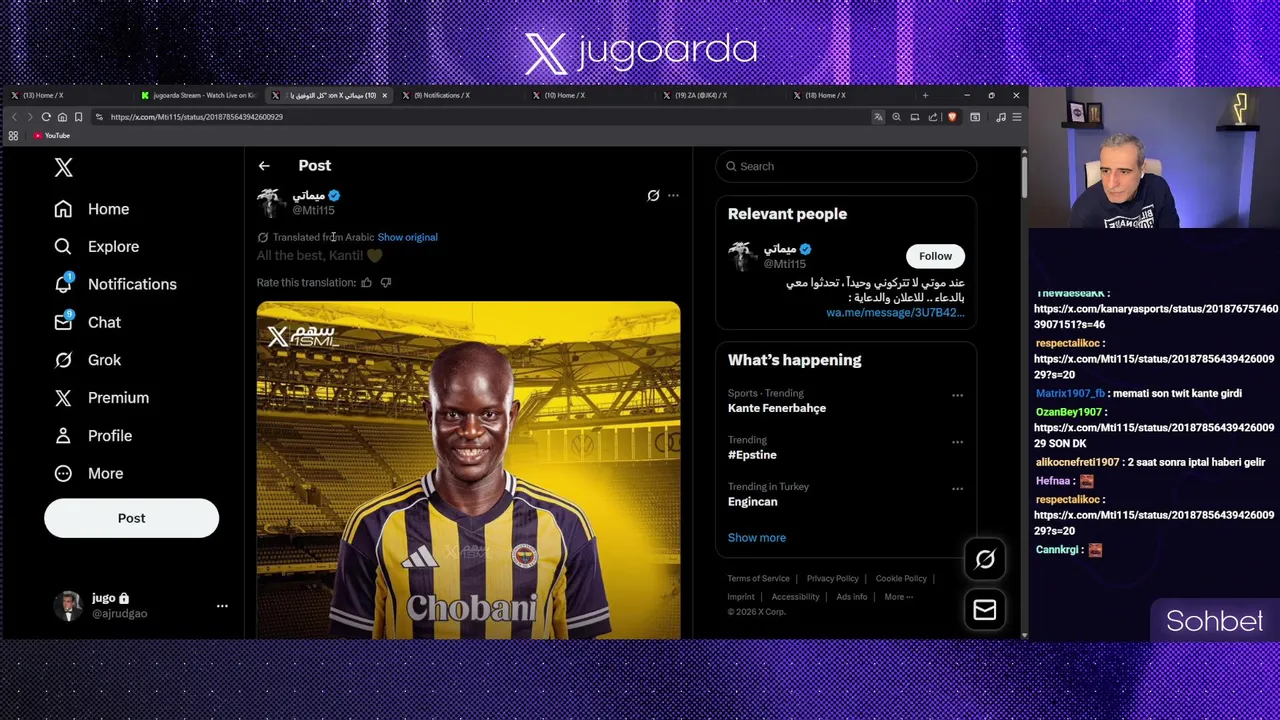This screenshot has width=1280, height=720.
Task: Open the browser hamburger menu
Action: [x=1016, y=117]
